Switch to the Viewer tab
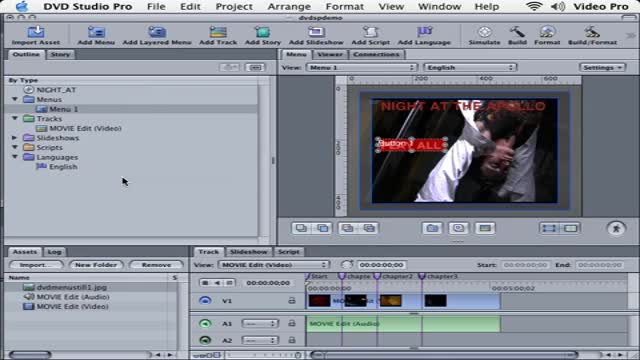The image size is (640, 360). tap(330, 54)
